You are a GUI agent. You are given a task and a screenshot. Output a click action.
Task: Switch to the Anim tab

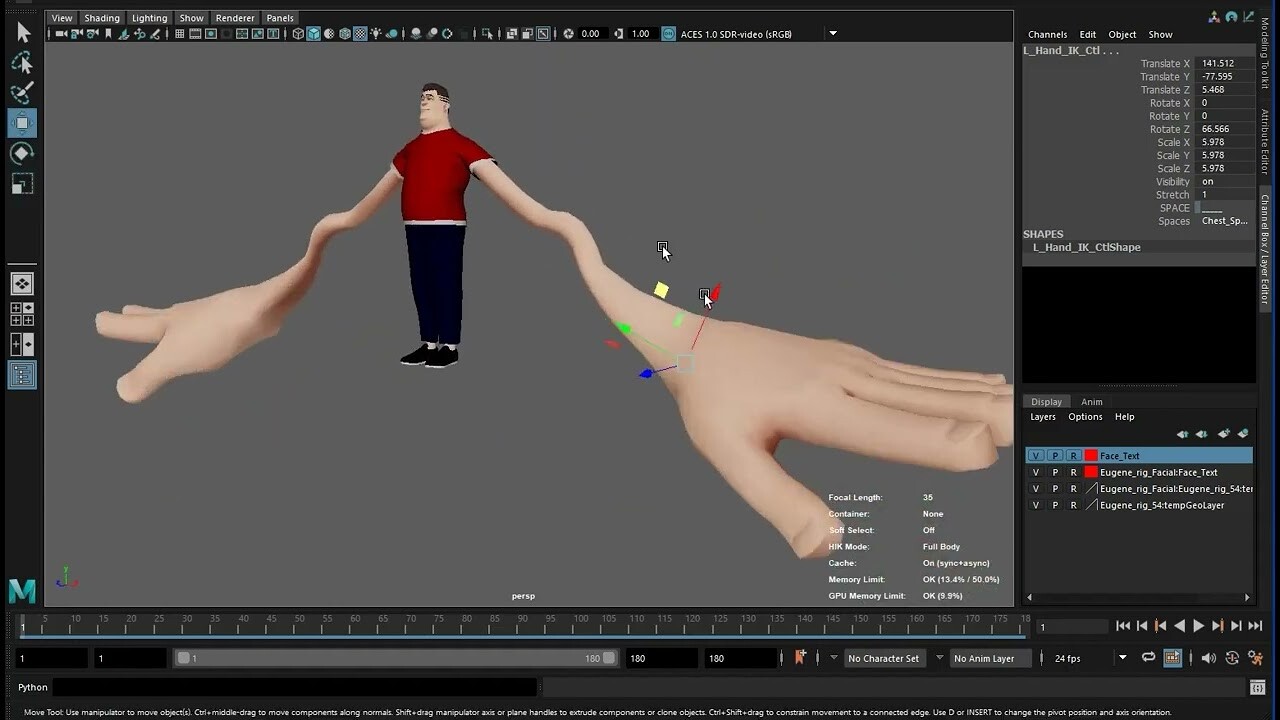click(x=1091, y=401)
